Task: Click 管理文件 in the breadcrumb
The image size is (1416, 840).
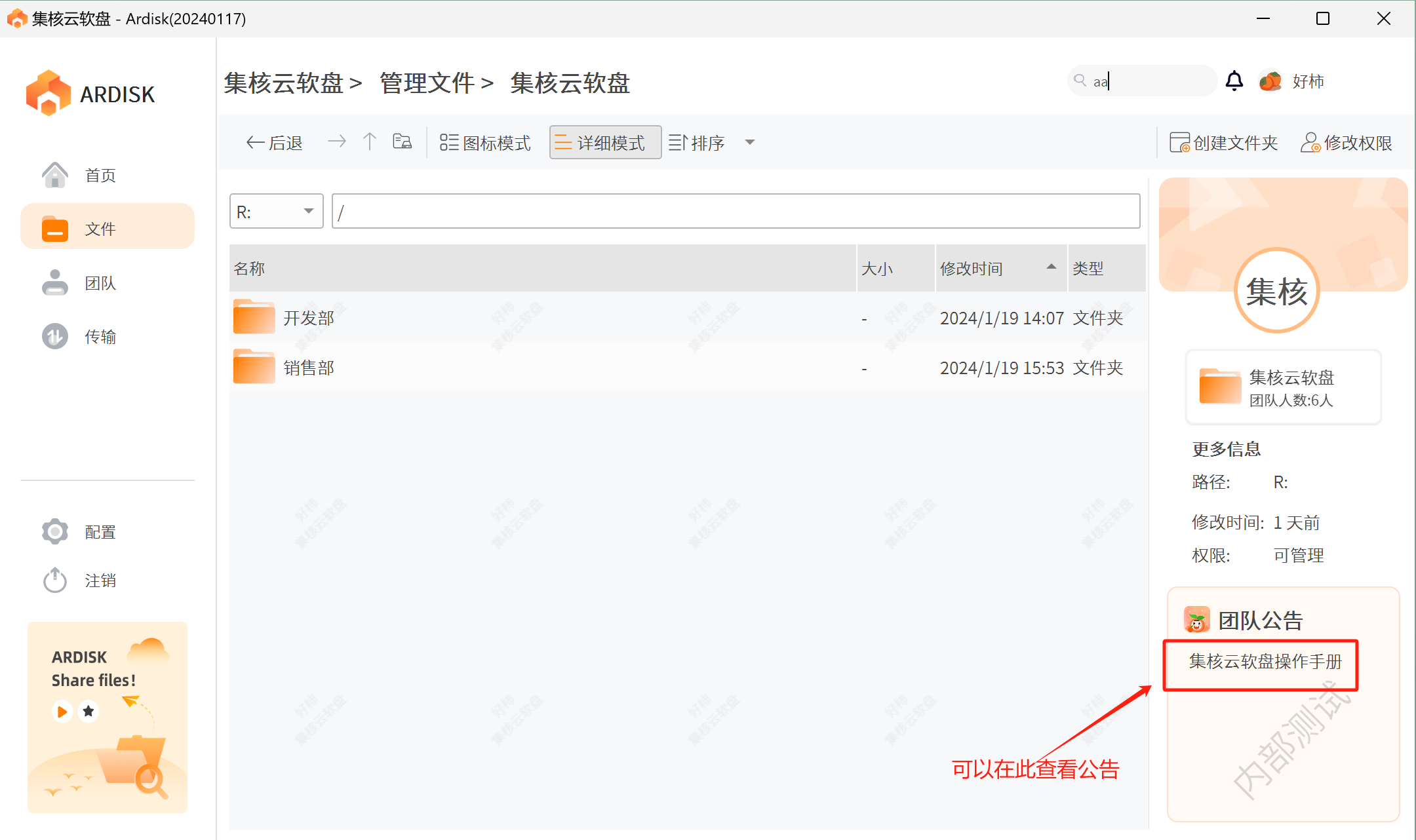Action: [x=427, y=83]
